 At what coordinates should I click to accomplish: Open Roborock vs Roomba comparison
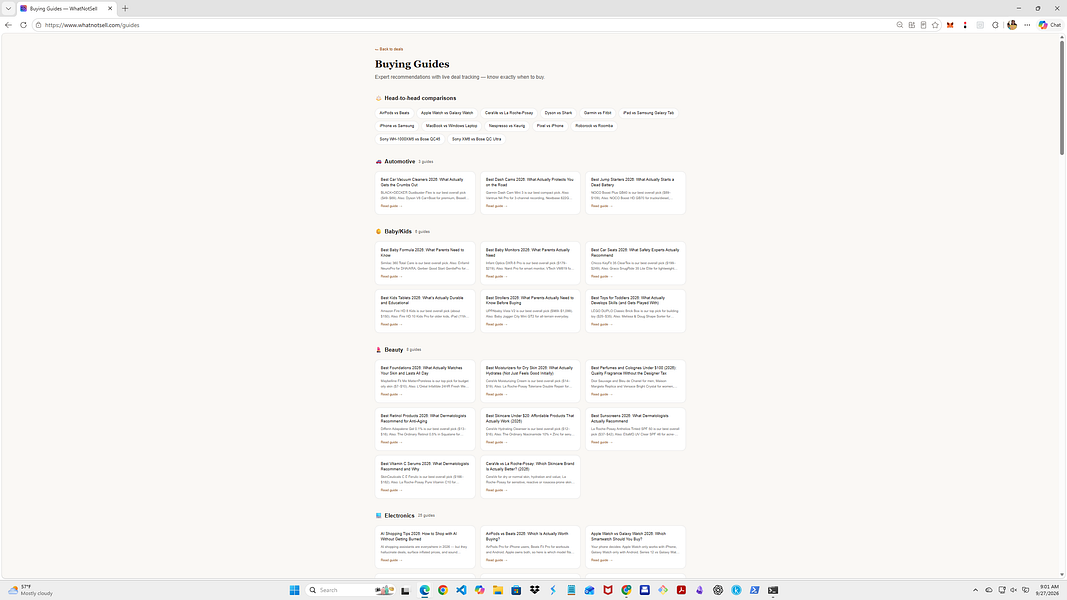[x=594, y=126]
